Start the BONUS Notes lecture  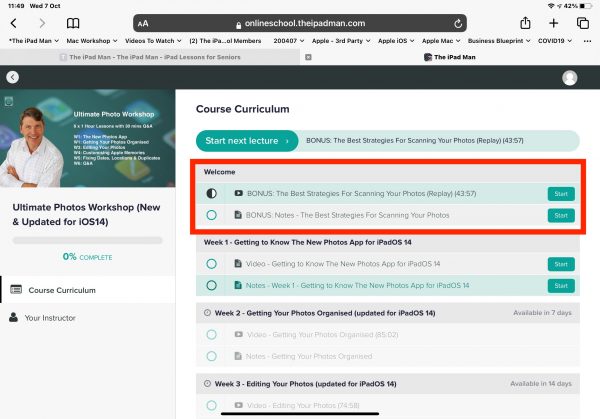[x=561, y=215]
